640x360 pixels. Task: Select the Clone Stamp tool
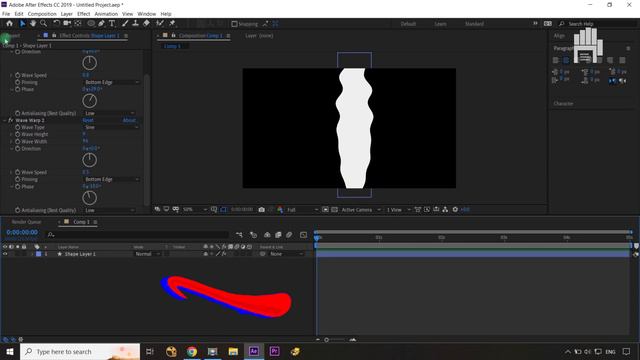[136, 24]
